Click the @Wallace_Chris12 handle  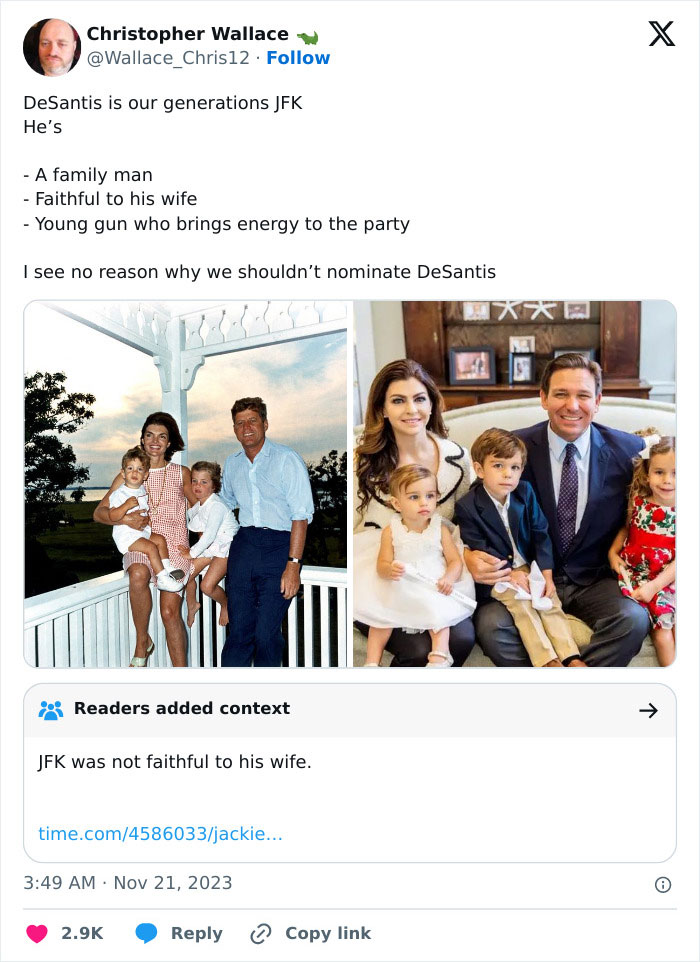click(x=168, y=58)
